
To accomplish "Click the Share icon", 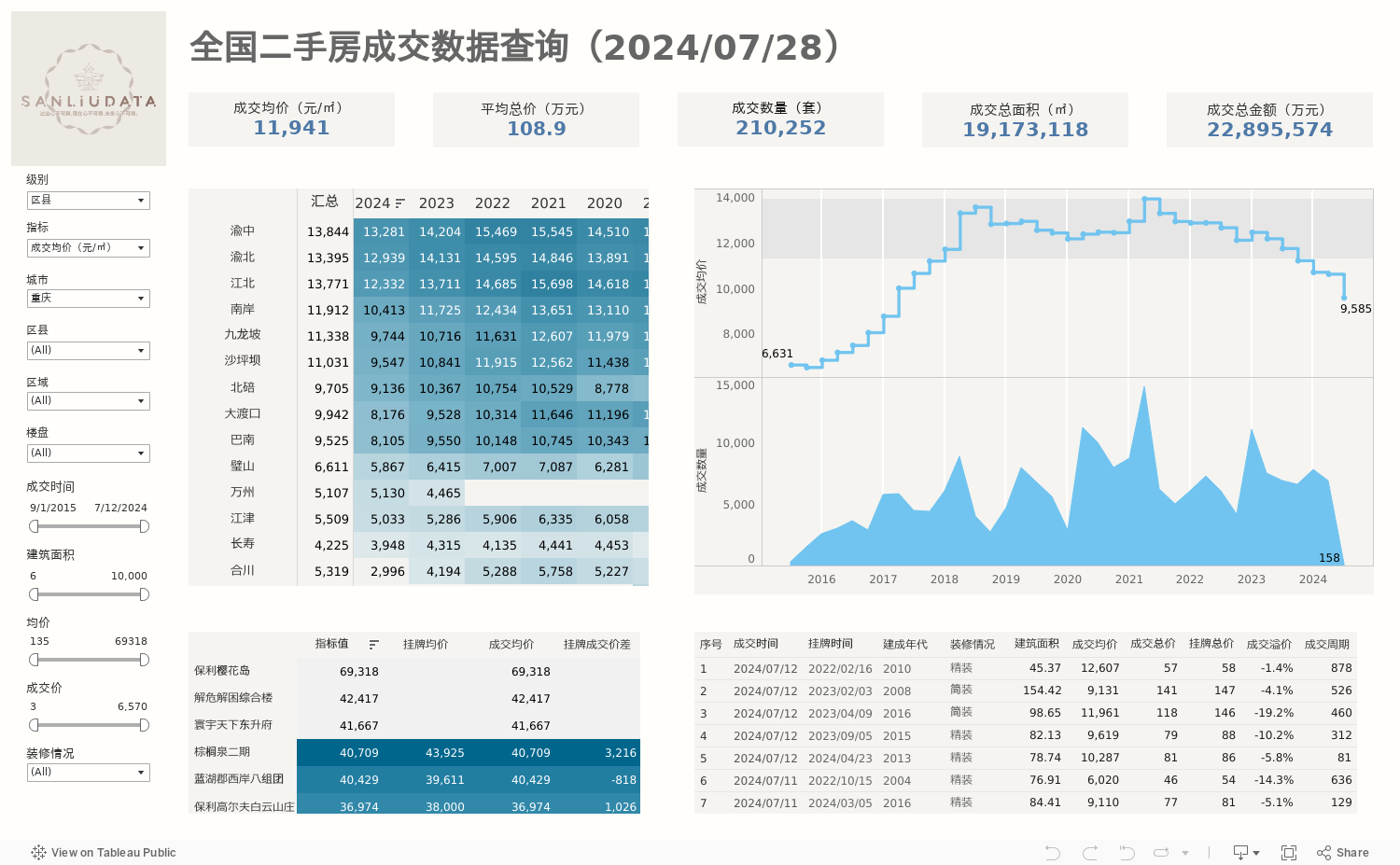I will coord(1323,852).
